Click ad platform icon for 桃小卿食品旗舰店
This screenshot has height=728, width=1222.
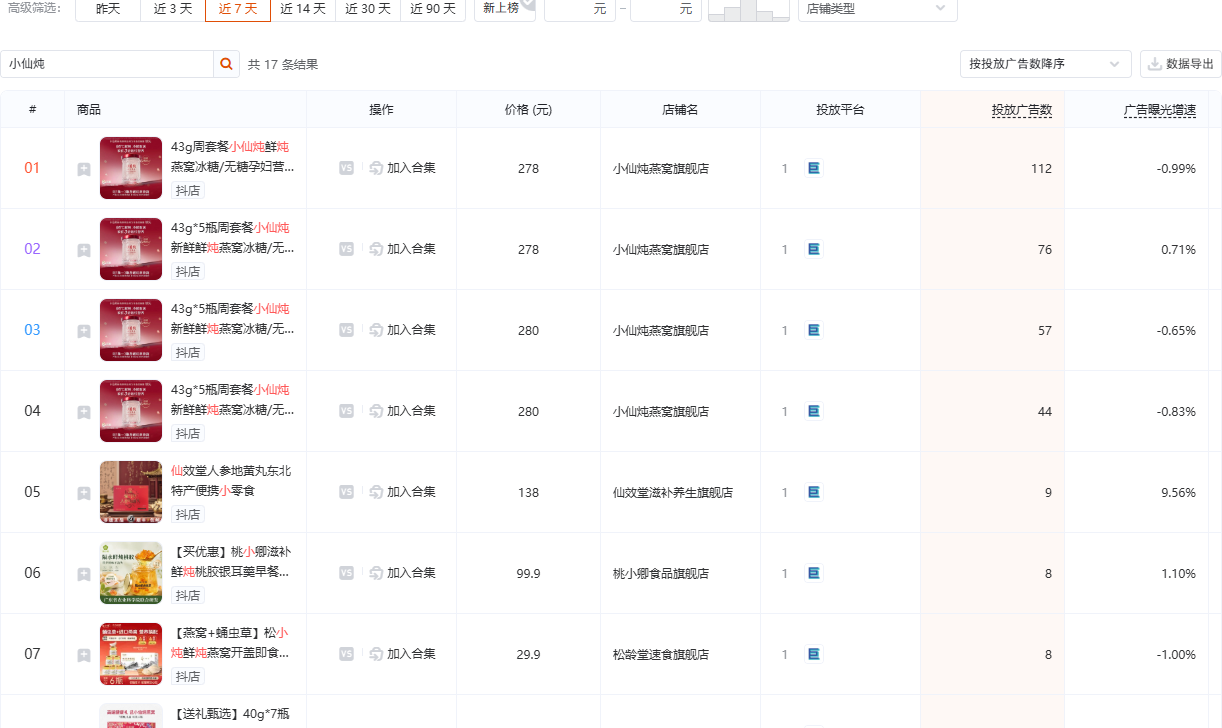click(814, 573)
